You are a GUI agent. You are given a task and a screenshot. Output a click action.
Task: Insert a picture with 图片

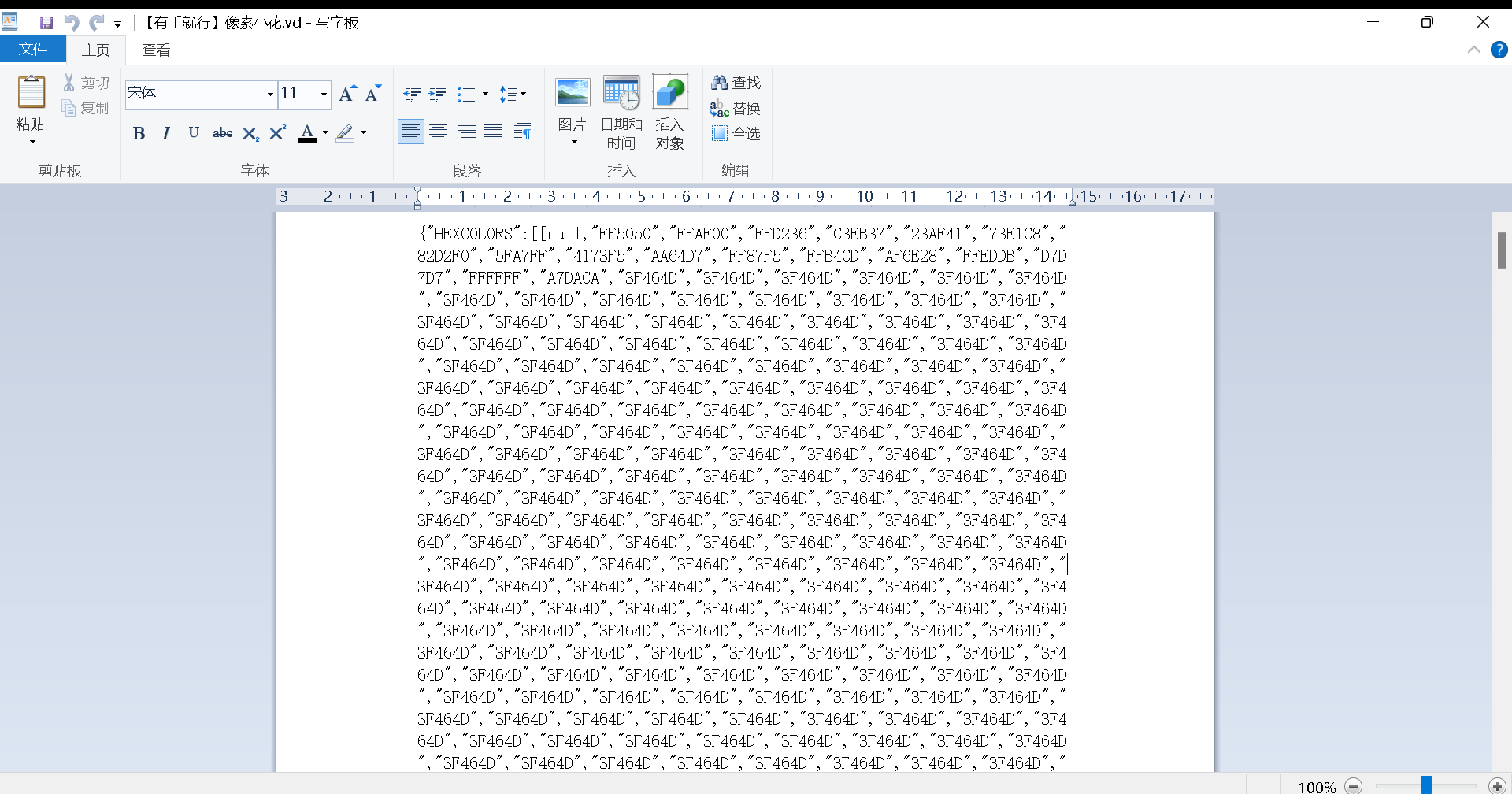pyautogui.click(x=573, y=102)
